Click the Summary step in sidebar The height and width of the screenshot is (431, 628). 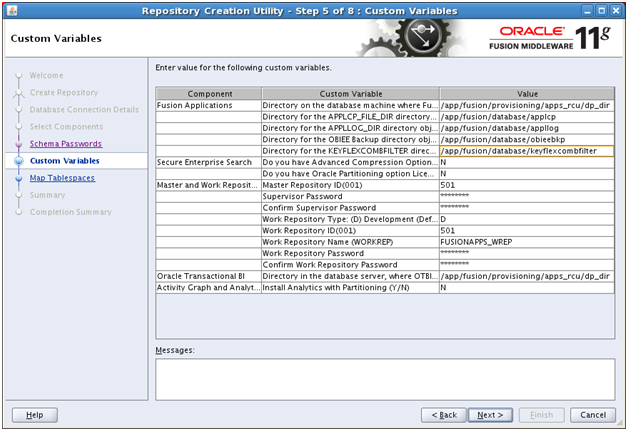(47, 195)
